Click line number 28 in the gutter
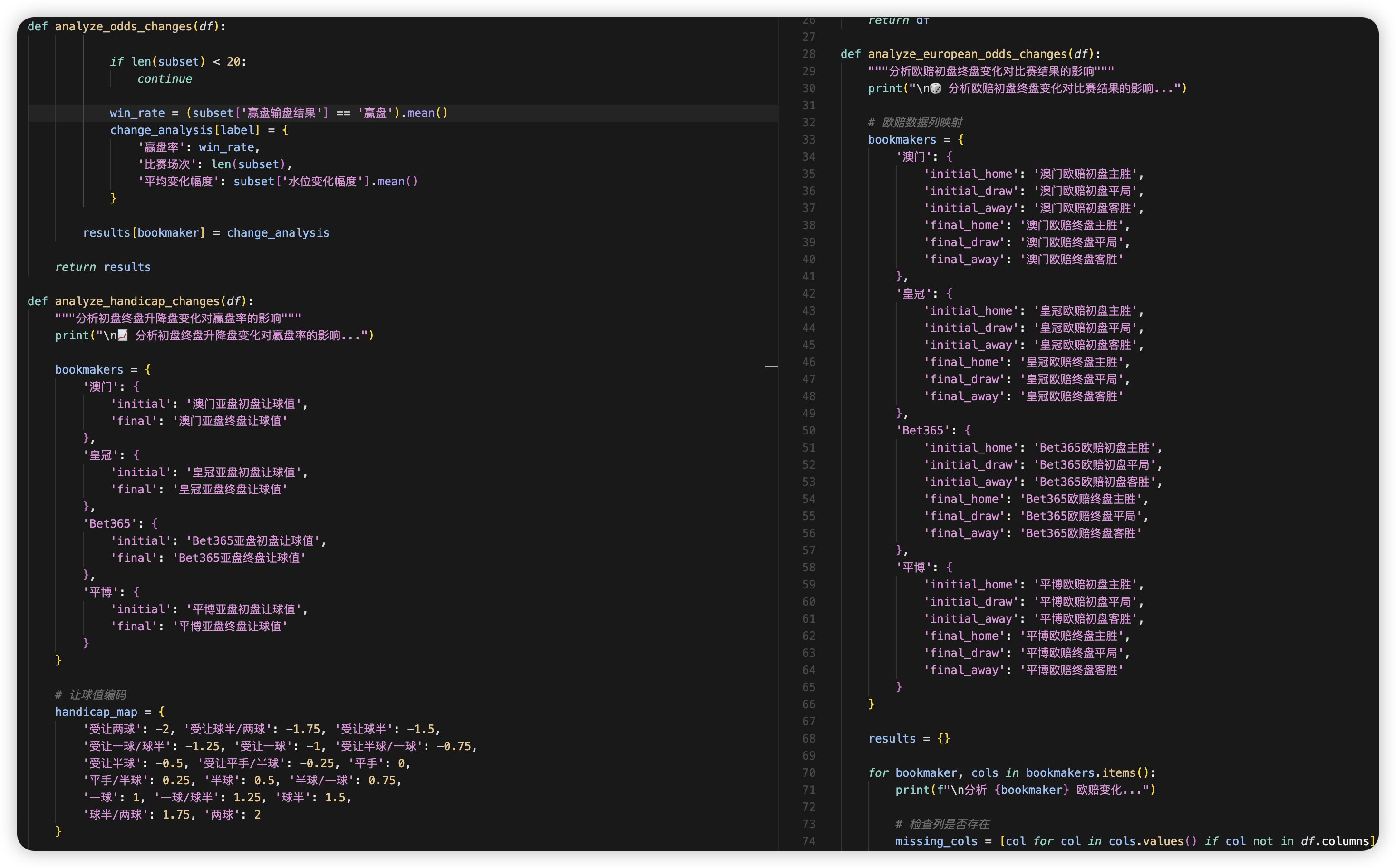The height and width of the screenshot is (868, 1396). [x=808, y=54]
